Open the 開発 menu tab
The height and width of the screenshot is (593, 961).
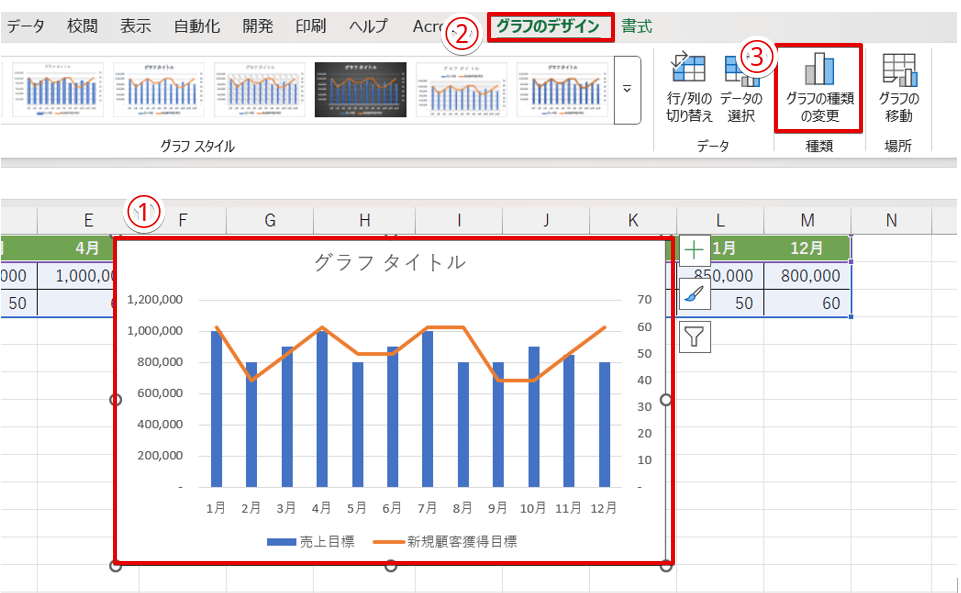pos(256,27)
